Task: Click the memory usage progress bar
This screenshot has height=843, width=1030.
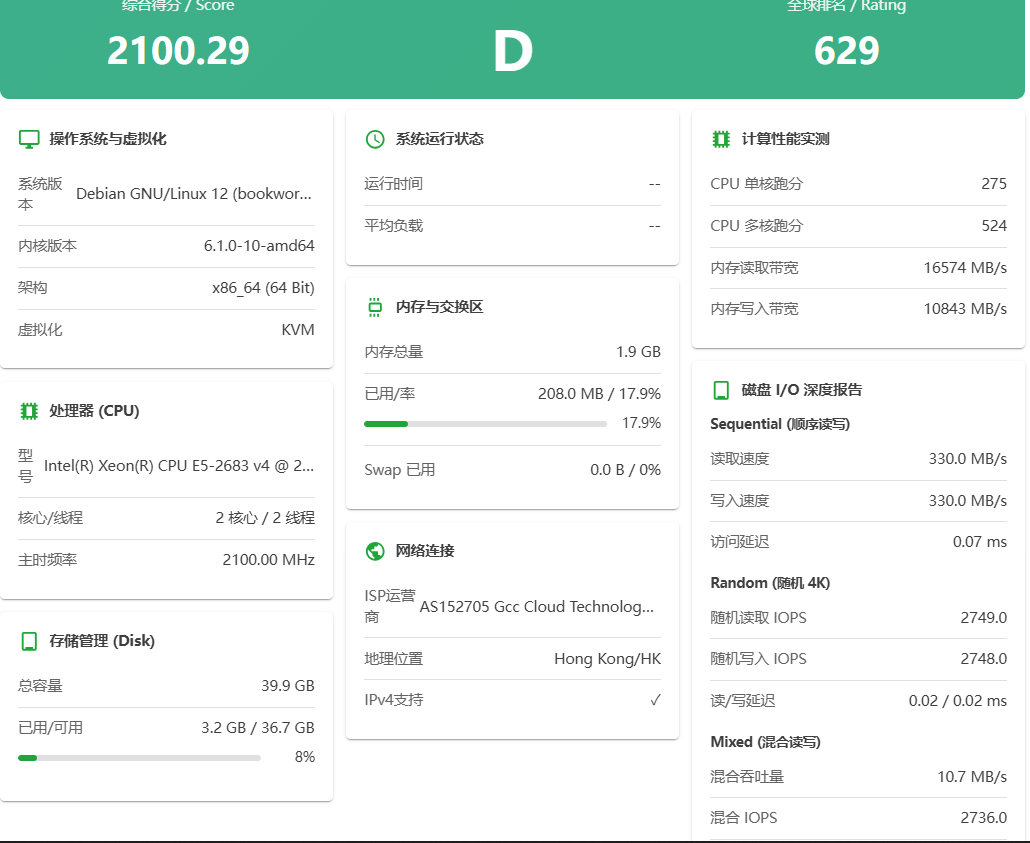Action: tap(485, 424)
